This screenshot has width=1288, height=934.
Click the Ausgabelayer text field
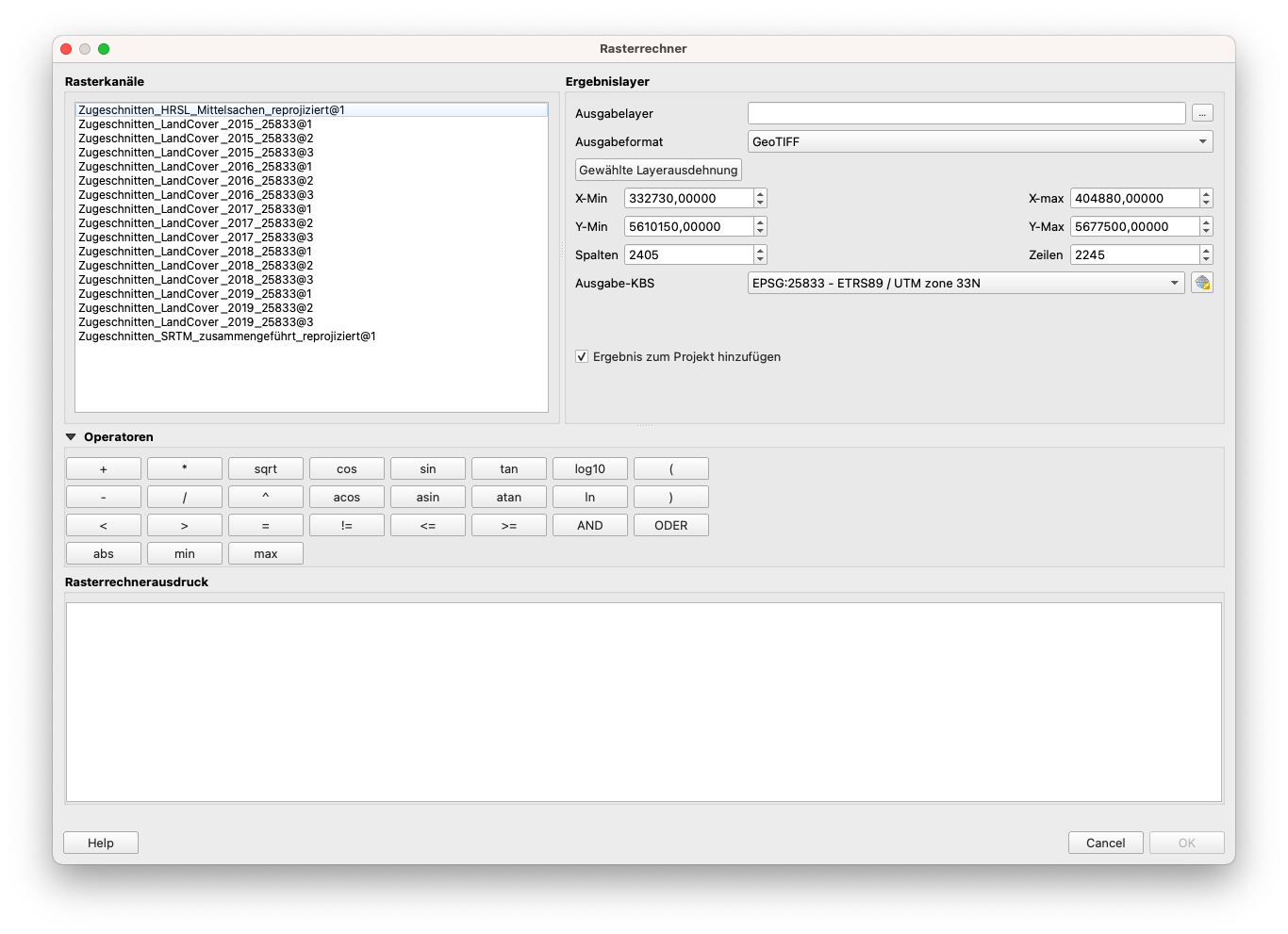pos(966,113)
